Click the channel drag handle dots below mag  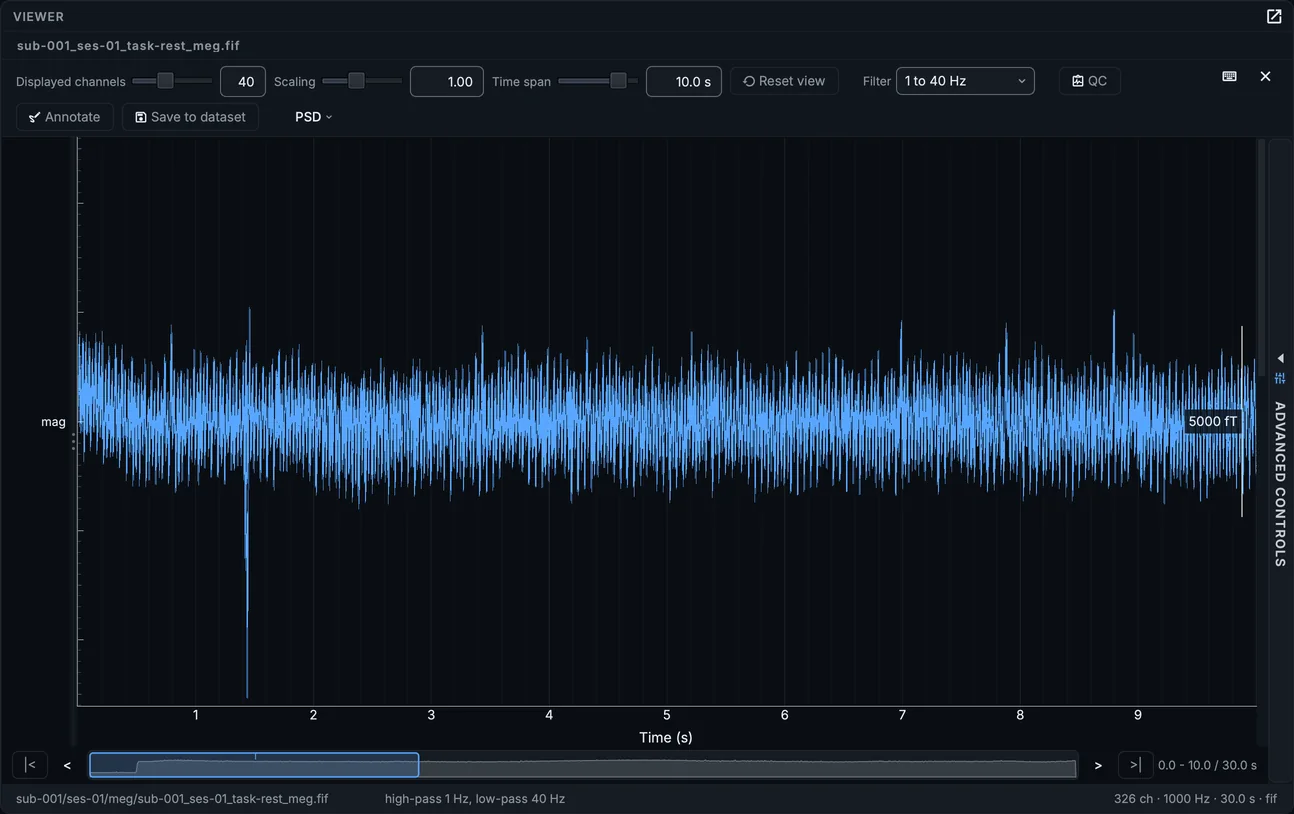[73, 441]
